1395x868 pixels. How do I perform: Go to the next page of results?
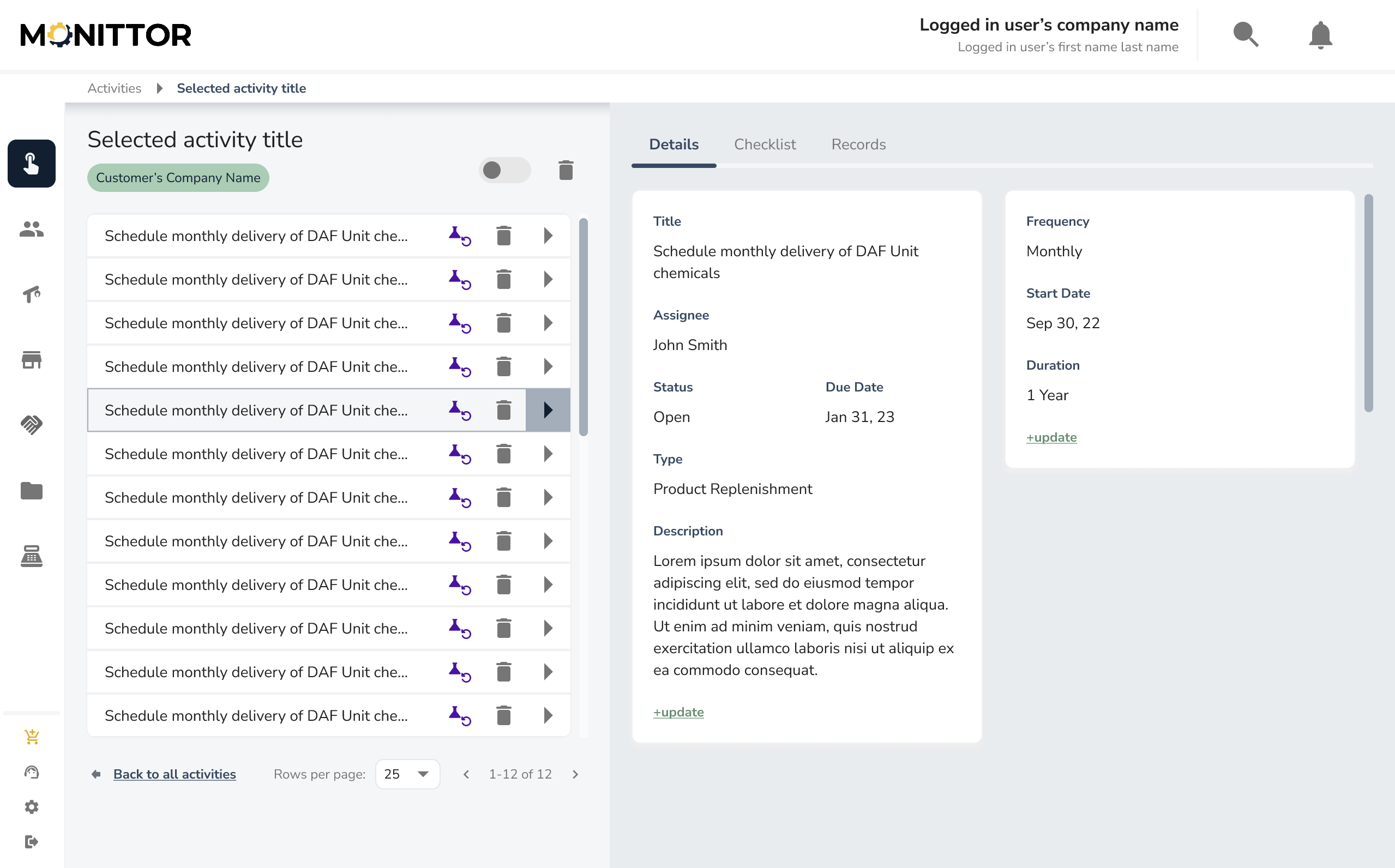pos(575,774)
